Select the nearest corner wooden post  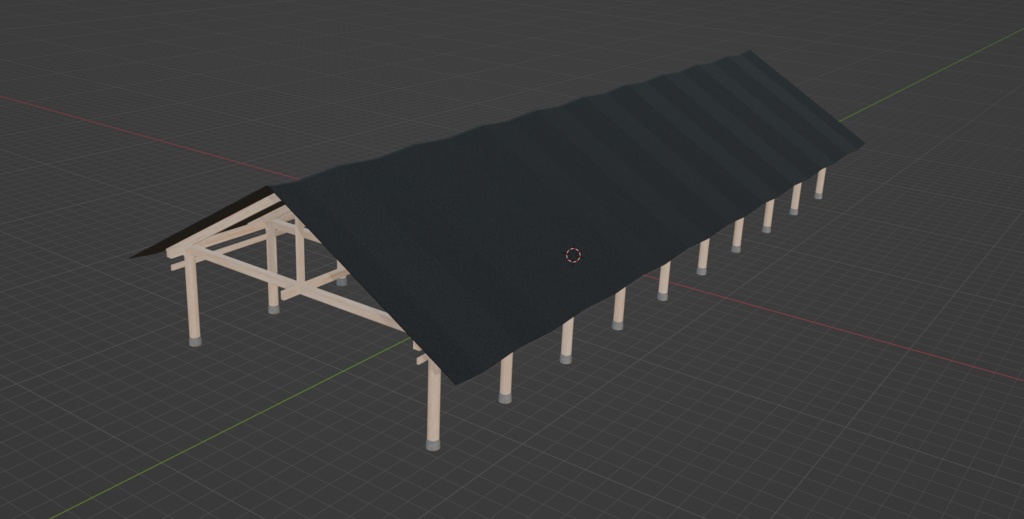pos(433,404)
